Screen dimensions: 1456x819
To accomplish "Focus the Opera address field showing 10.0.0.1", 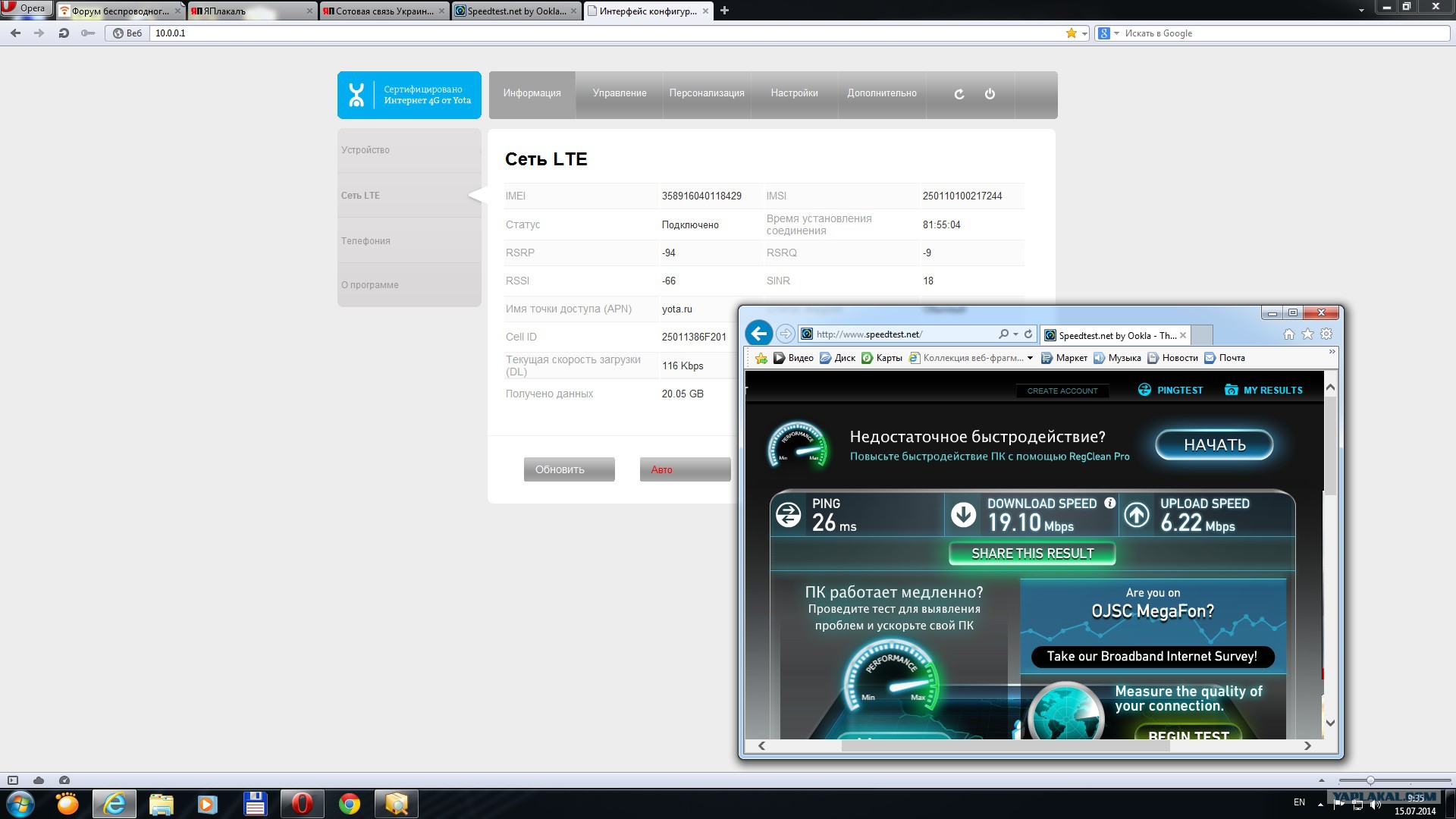I will coord(607,33).
